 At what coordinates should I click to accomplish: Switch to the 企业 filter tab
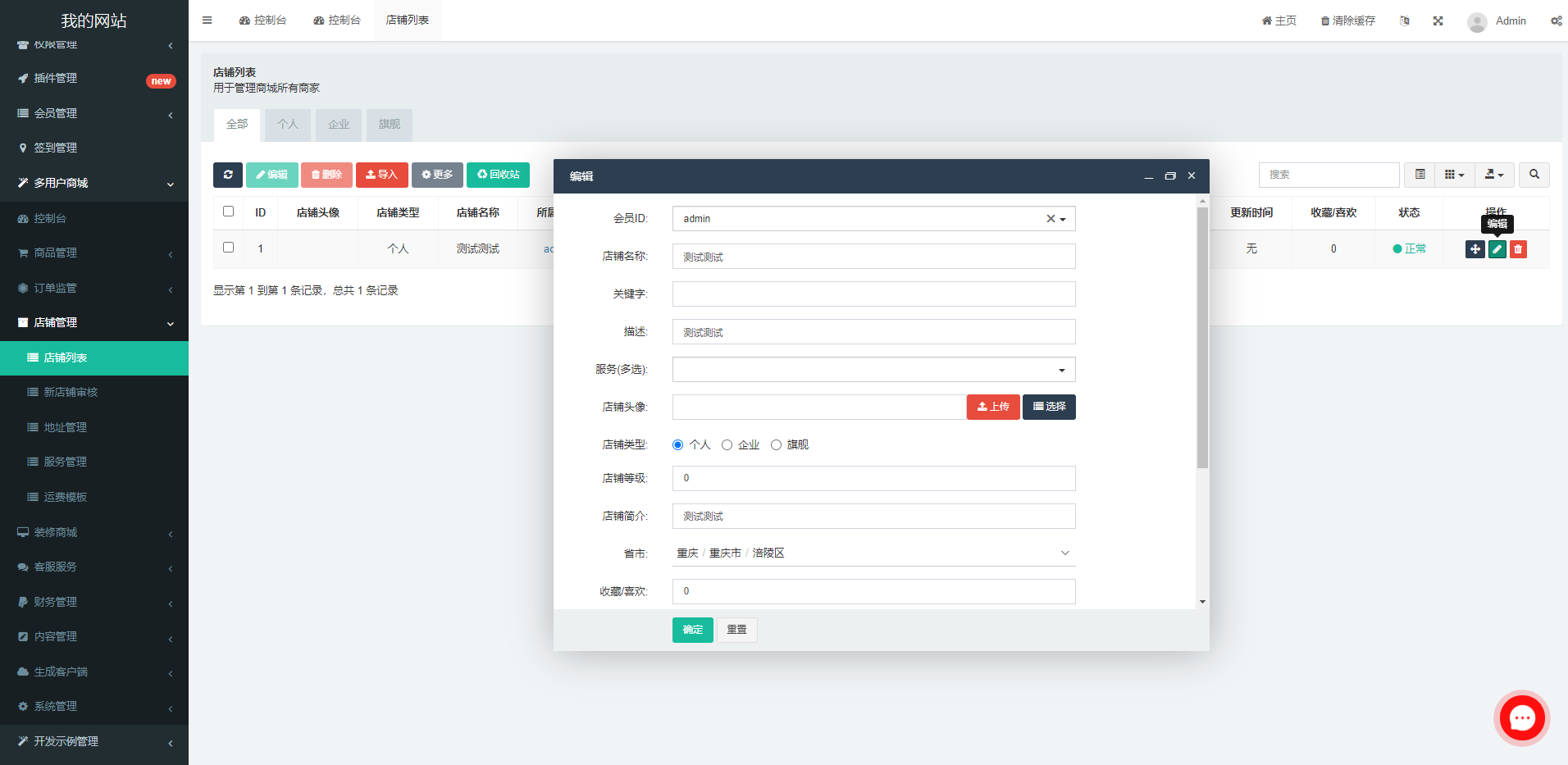pyautogui.click(x=339, y=125)
